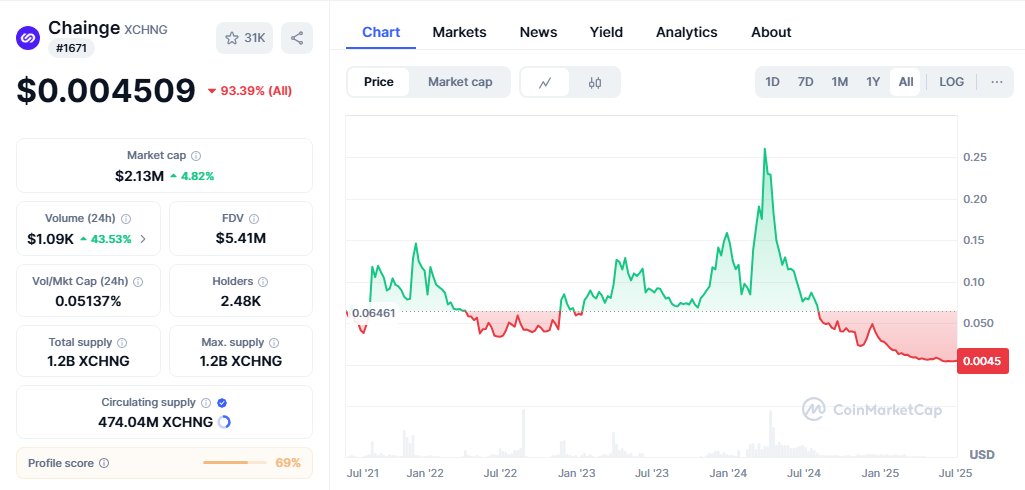Set chart range to 1D
This screenshot has width=1025, height=490.
click(773, 82)
